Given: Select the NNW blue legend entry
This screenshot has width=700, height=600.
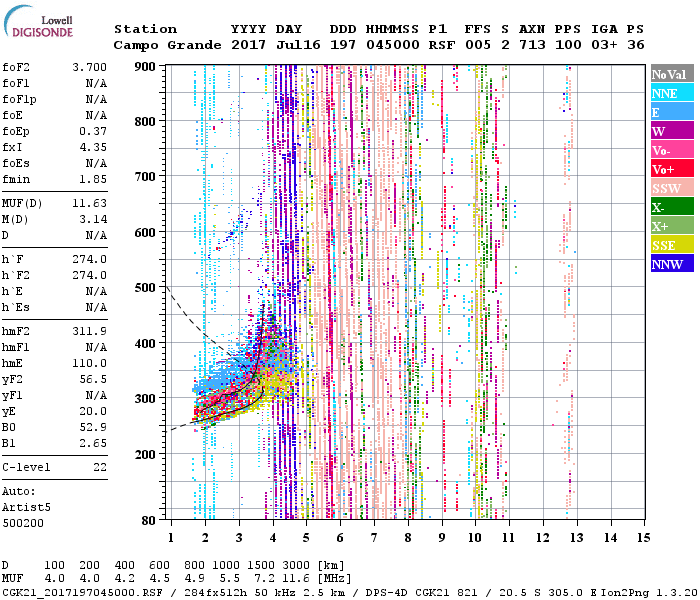Looking at the screenshot, I should click(x=671, y=264).
